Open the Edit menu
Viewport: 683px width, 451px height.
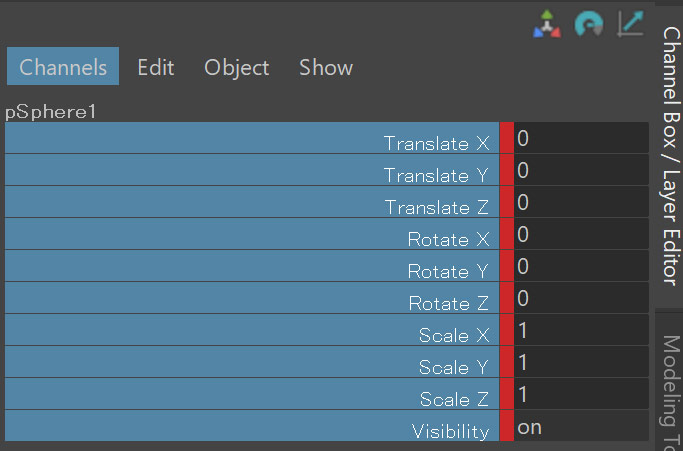point(155,67)
